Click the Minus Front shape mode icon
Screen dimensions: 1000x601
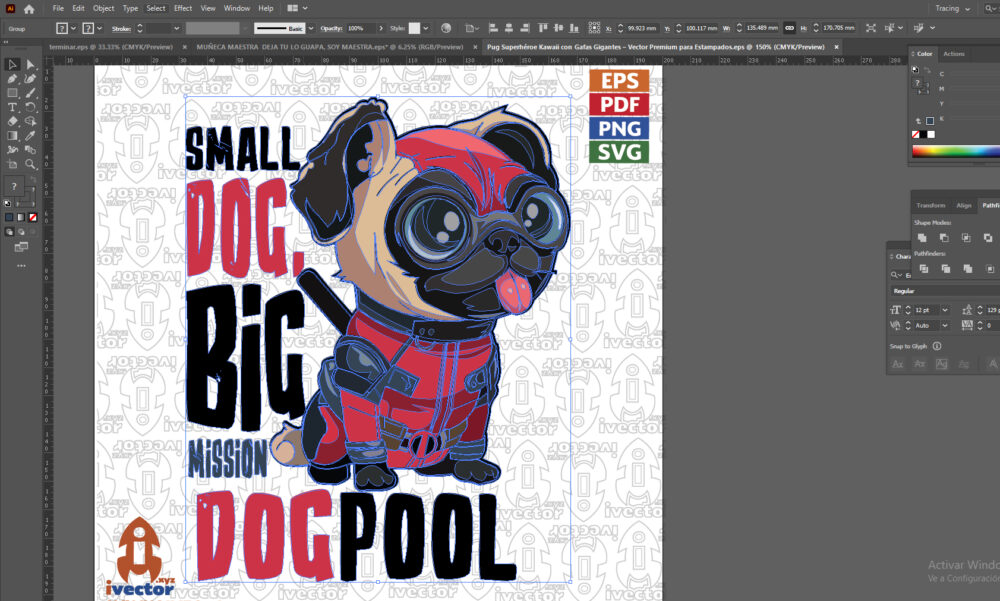coord(944,237)
